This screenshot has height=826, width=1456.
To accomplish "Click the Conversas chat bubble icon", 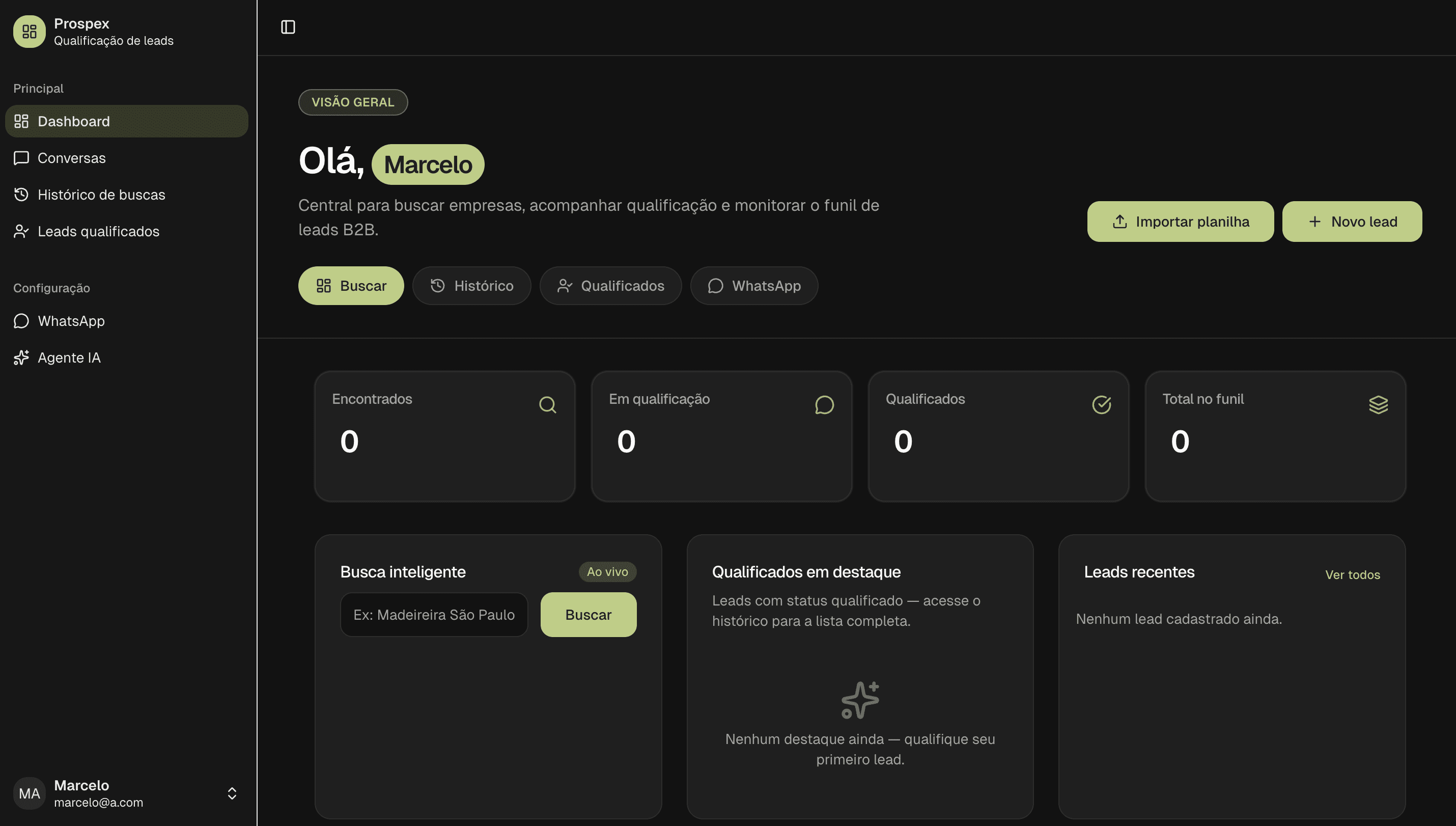I will click(x=21, y=158).
